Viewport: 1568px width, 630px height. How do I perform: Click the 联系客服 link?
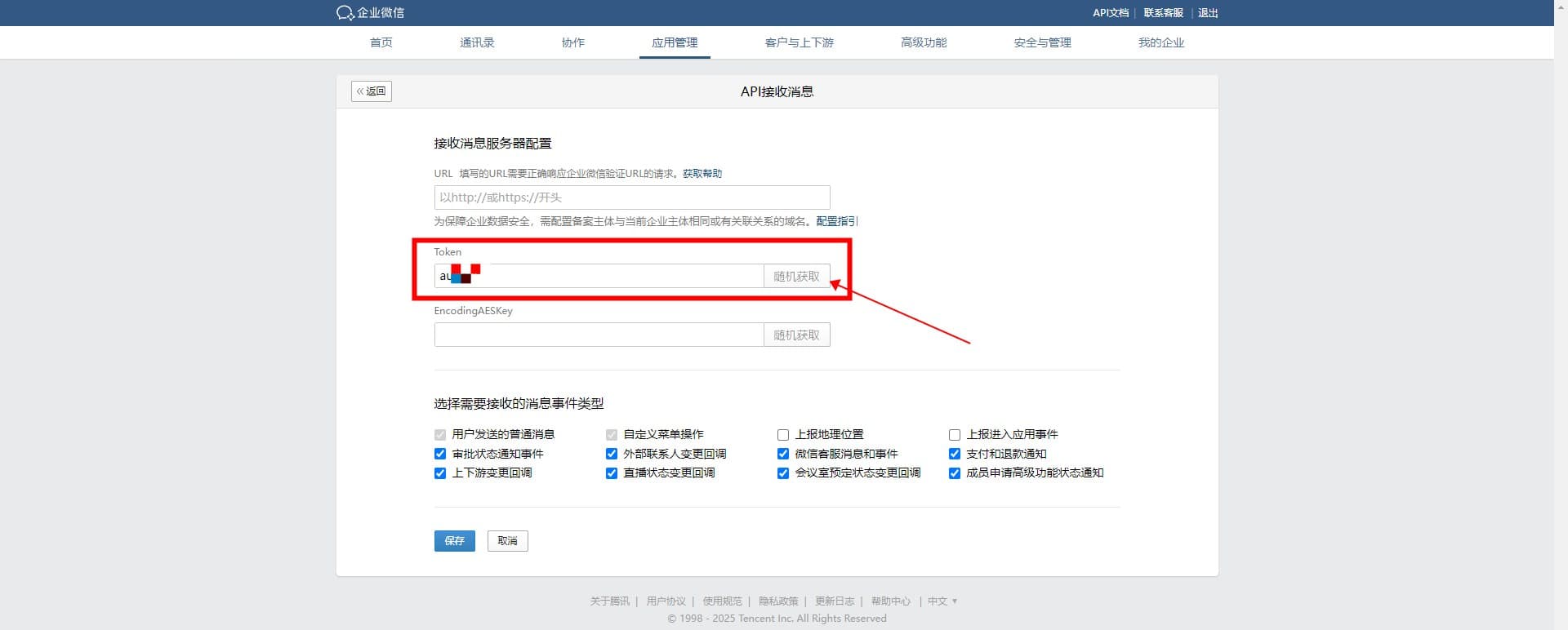pyautogui.click(x=1163, y=13)
